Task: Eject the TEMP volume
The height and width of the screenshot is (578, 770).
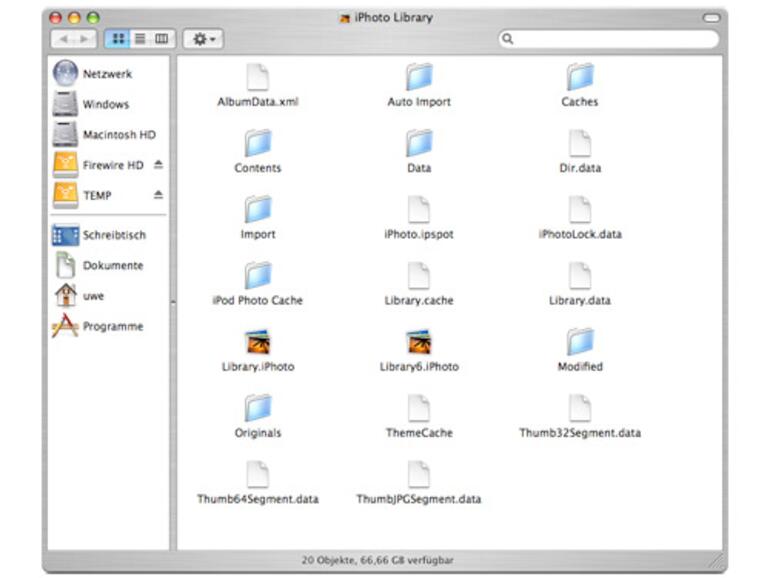Action: (158, 195)
